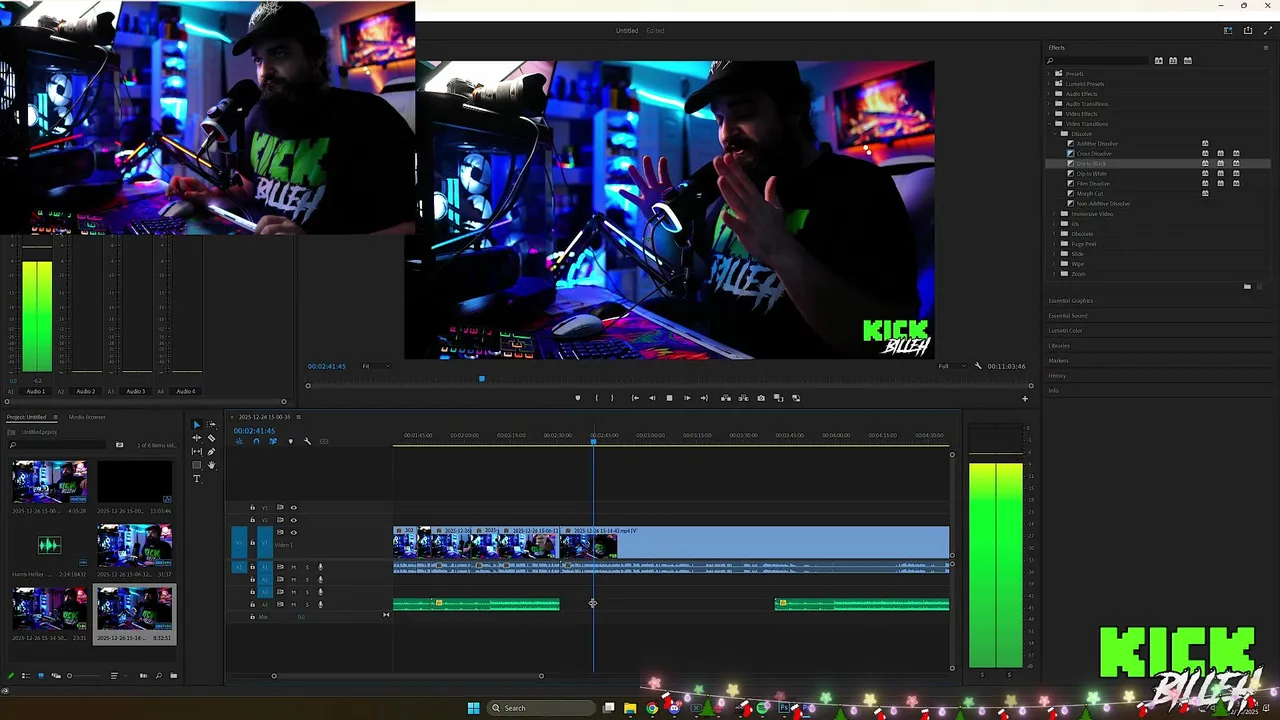This screenshot has height=720, width=1280.
Task: Click Mark In bracket in Program monitor
Action: coord(597,398)
